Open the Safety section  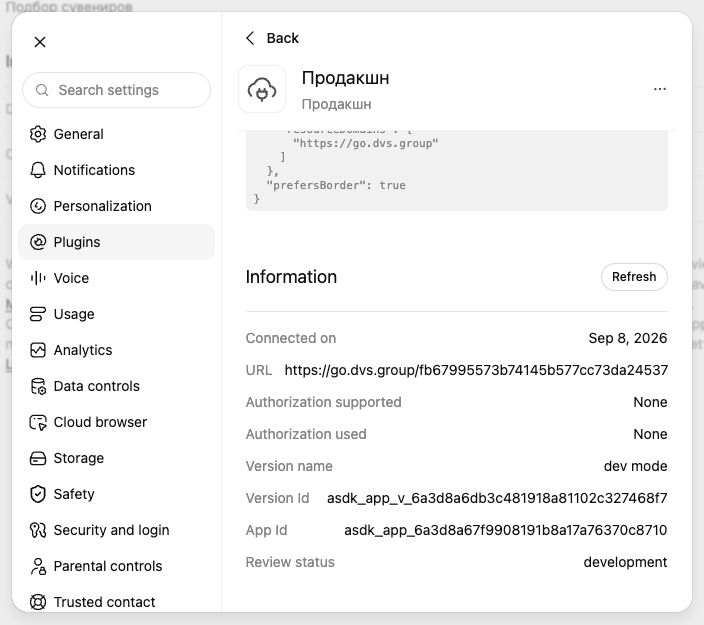[116, 494]
